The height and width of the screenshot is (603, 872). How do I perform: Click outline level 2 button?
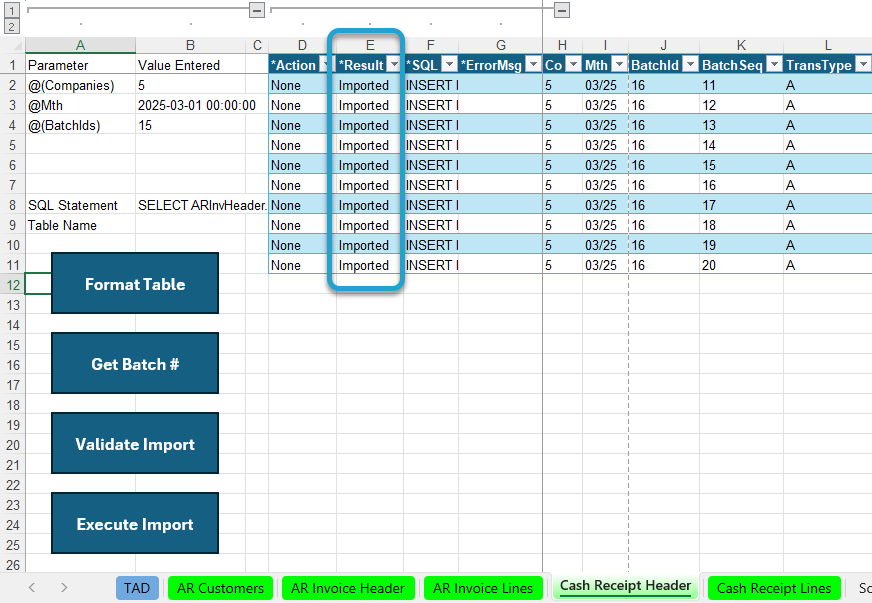coord(12,26)
